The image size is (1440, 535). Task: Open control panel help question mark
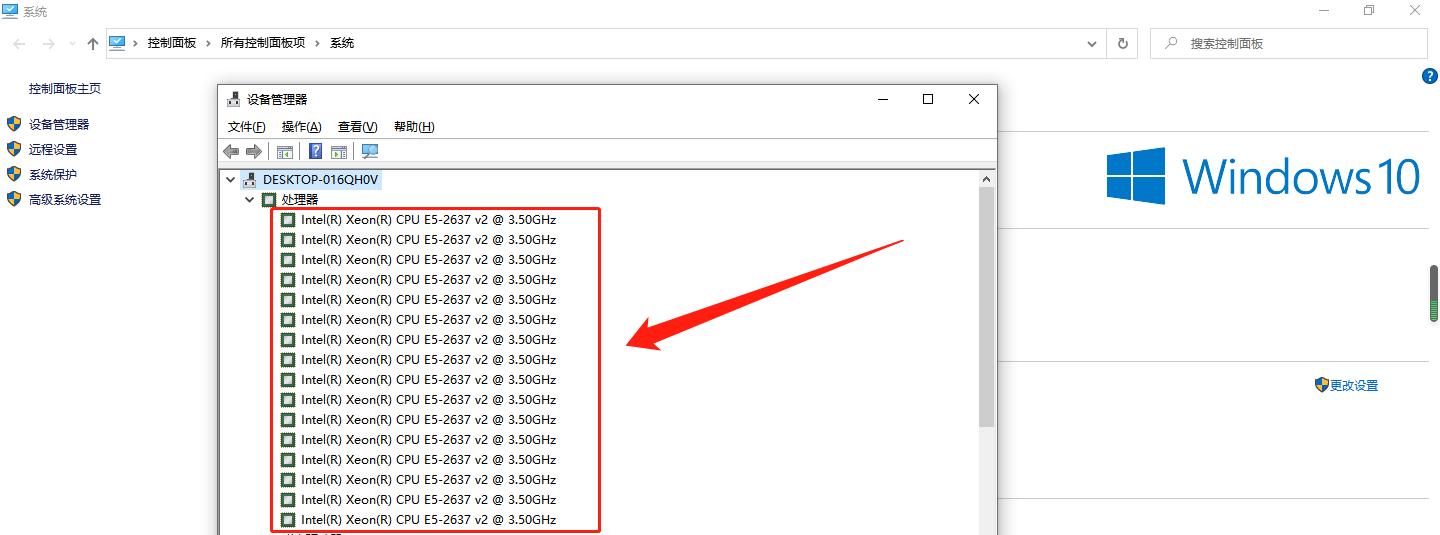(x=1429, y=76)
